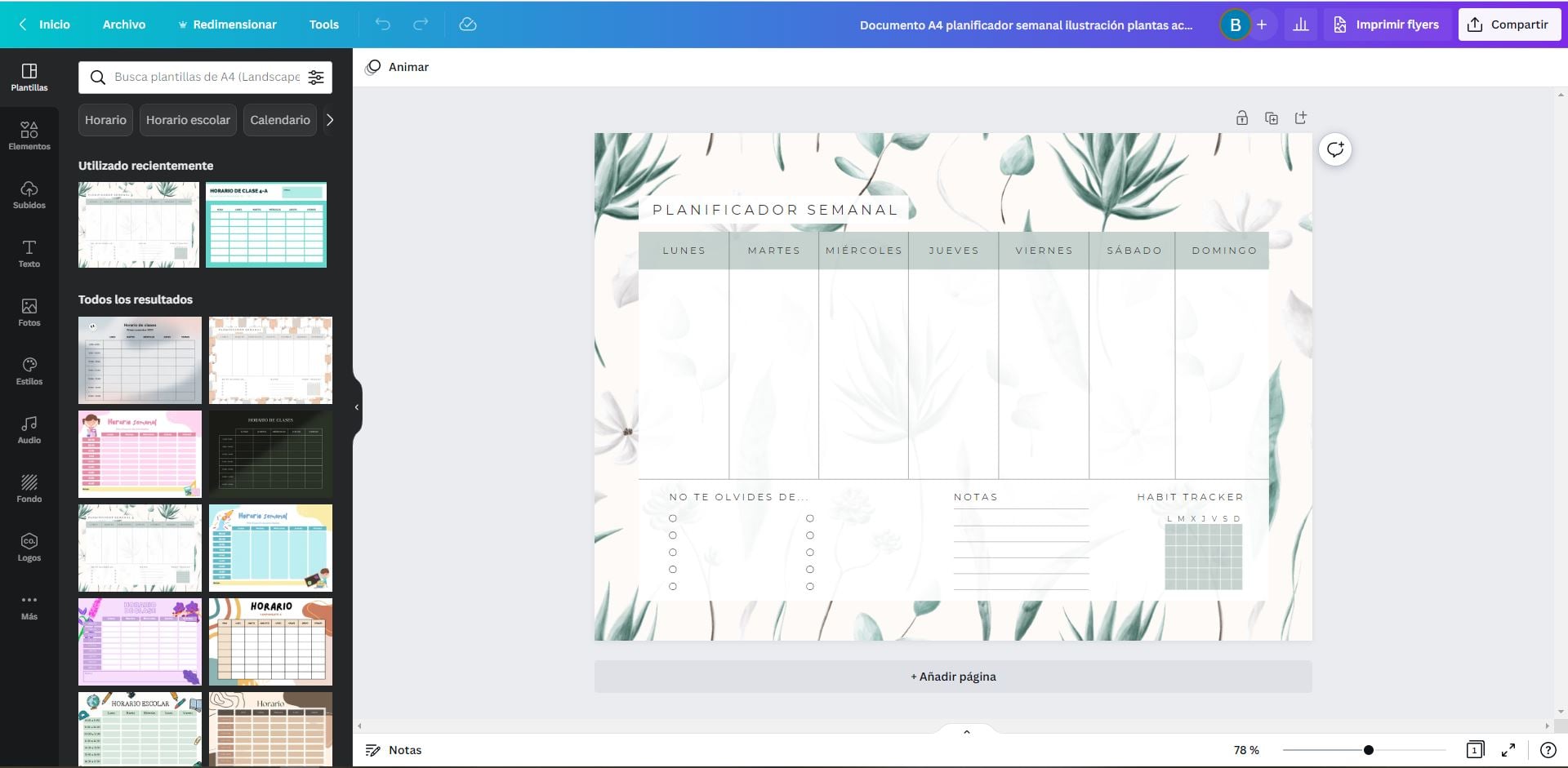Open the Subidos uploads panel
The width and height of the screenshot is (1568, 768).
click(x=29, y=194)
